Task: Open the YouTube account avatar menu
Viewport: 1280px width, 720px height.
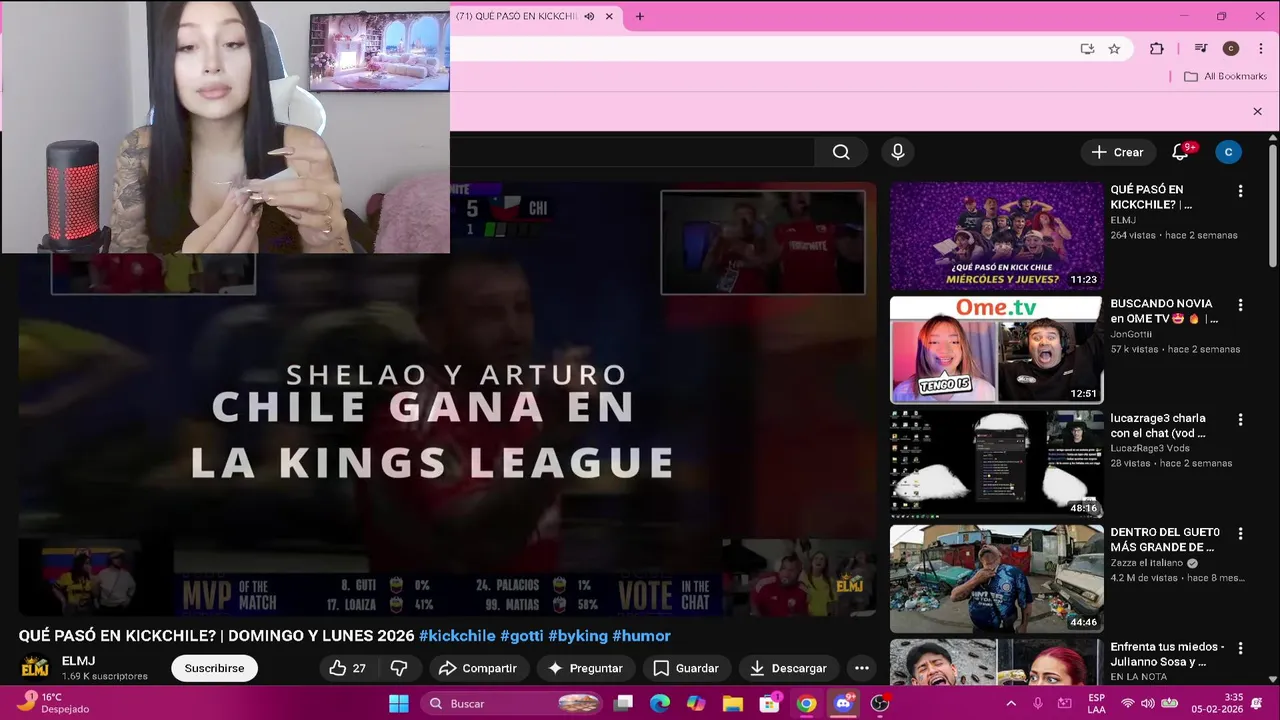Action: (1228, 152)
